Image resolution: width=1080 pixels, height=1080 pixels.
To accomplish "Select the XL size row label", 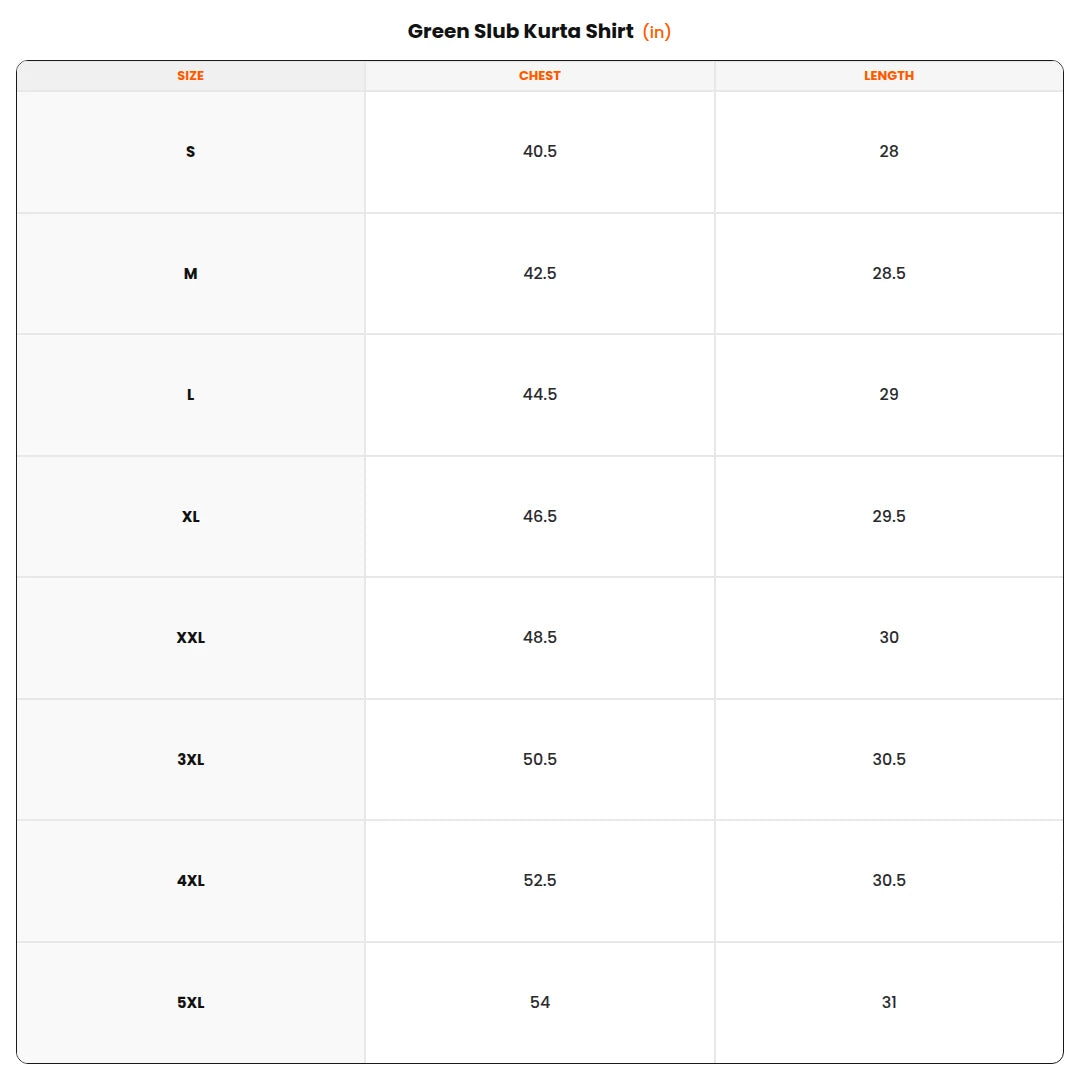I will click(x=190, y=517).
